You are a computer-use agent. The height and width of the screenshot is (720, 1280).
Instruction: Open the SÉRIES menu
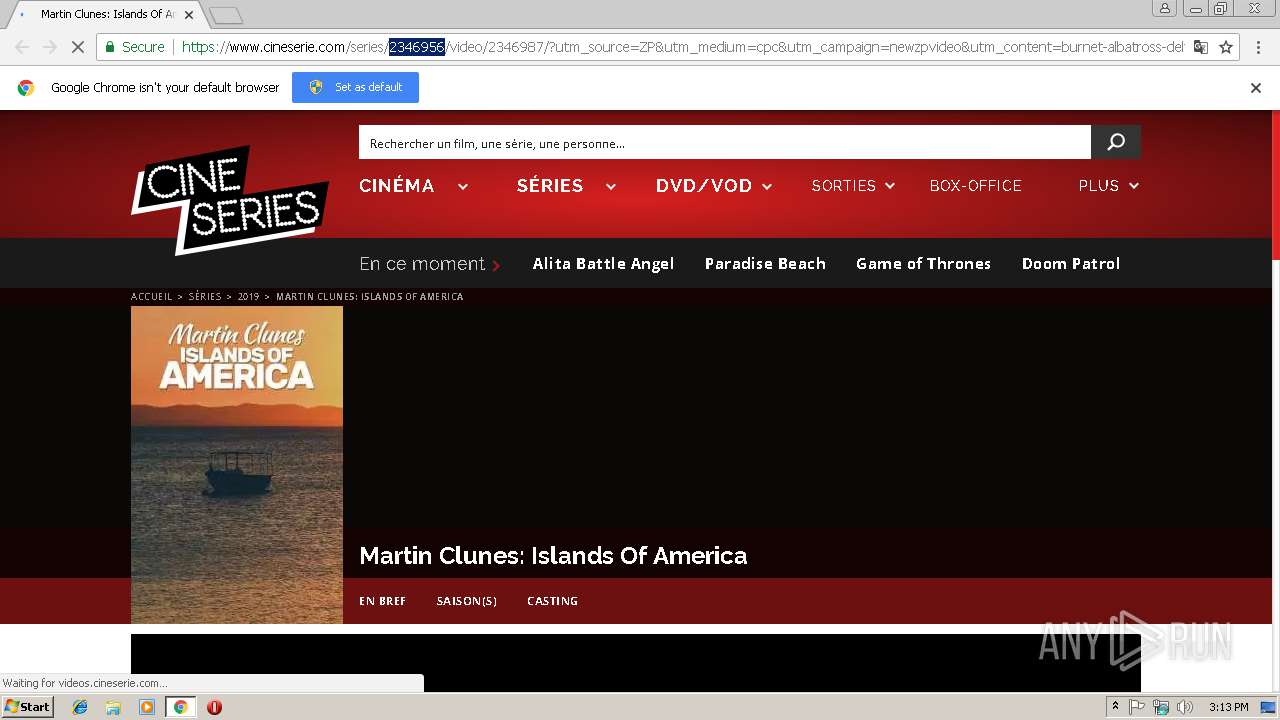(x=550, y=186)
